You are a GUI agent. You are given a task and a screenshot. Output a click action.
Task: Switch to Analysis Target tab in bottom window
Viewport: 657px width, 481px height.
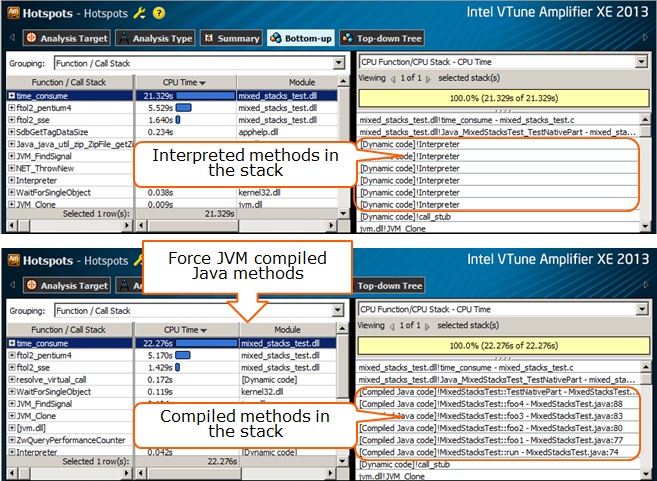point(67,286)
